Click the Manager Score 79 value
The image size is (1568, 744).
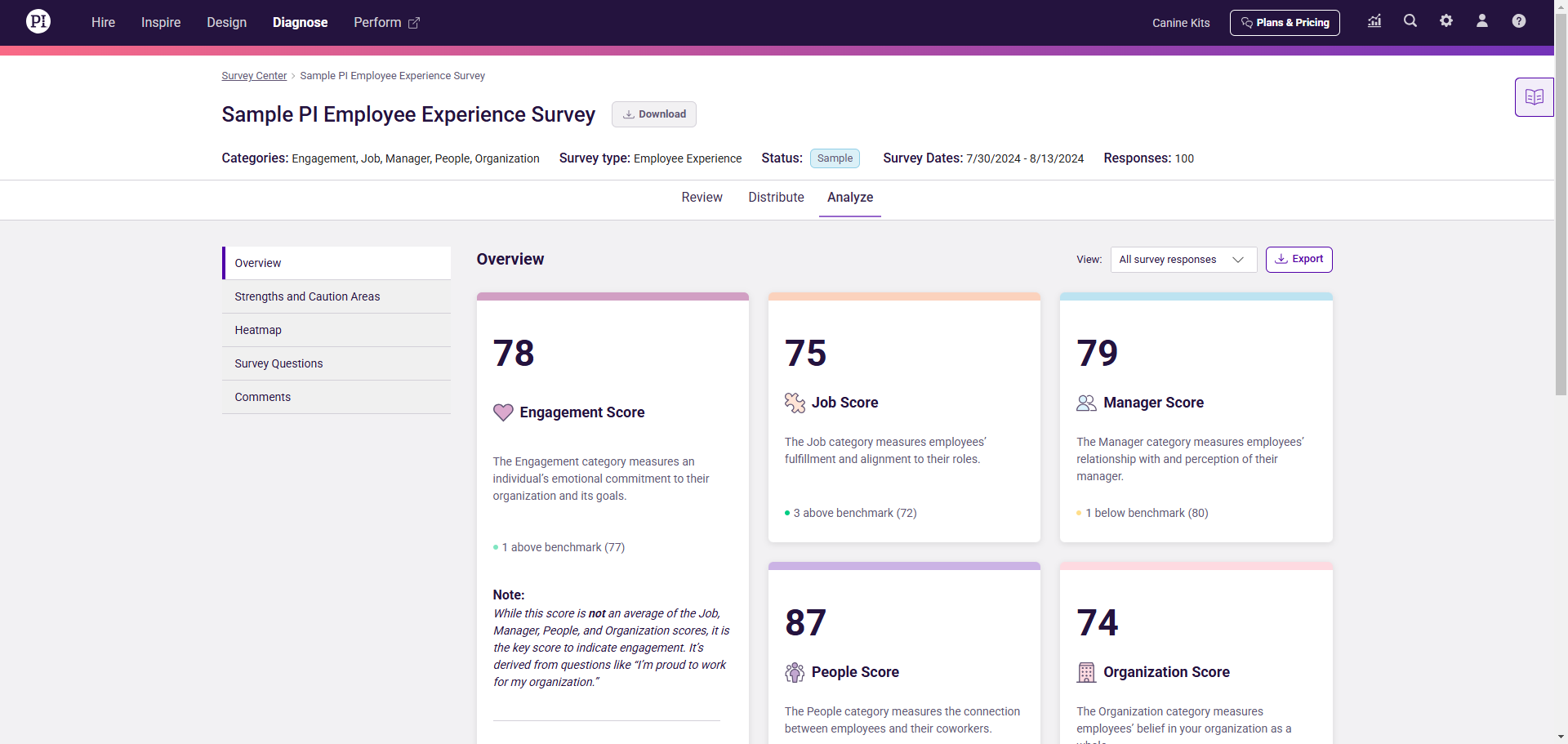point(1097,354)
